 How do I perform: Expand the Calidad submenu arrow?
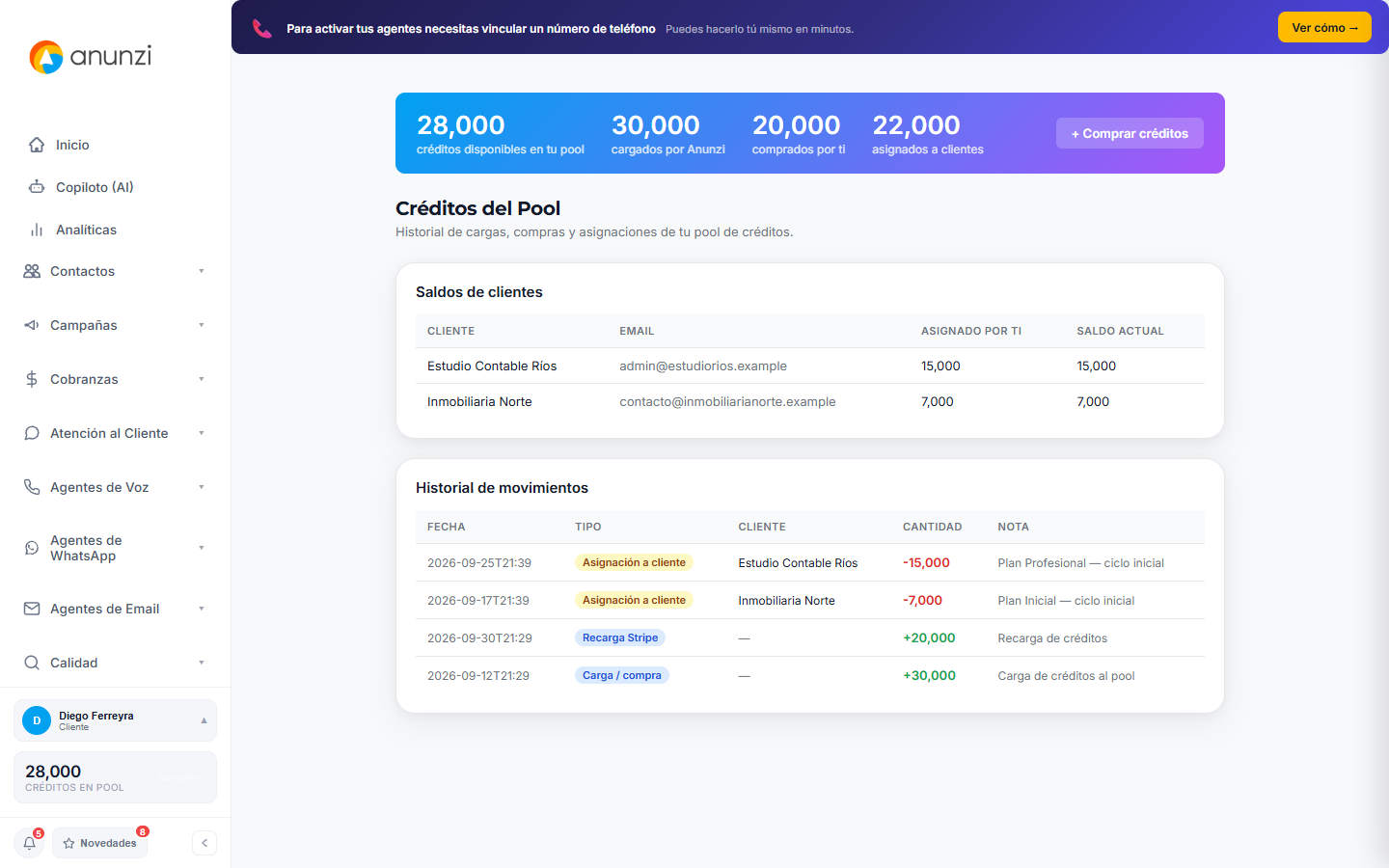pyautogui.click(x=202, y=663)
